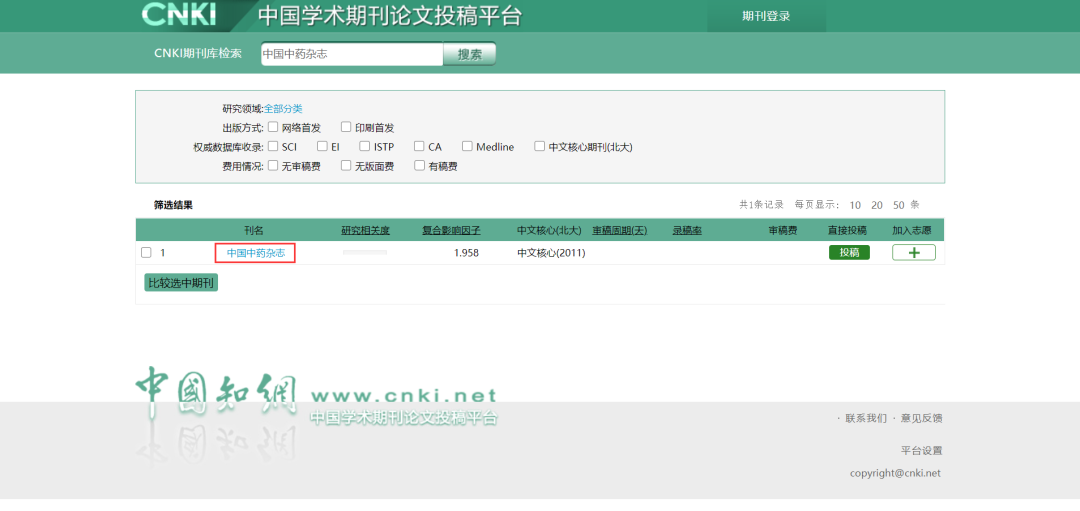Select the row 1 journal checkbox
This screenshot has height=511, width=1080.
click(146, 253)
